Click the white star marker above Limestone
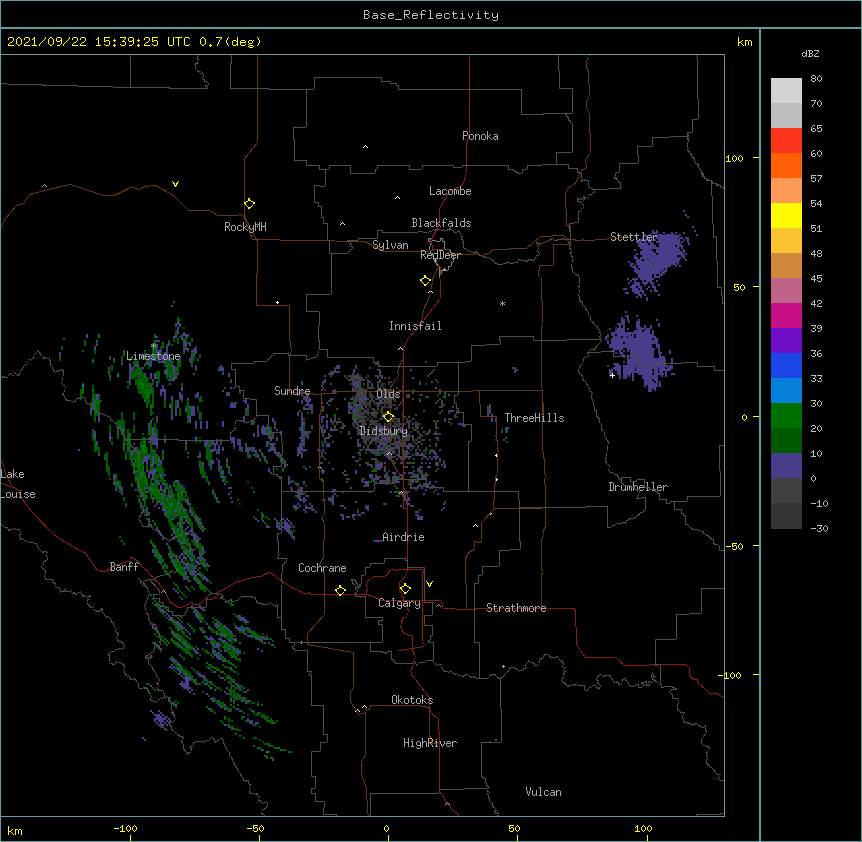This screenshot has width=862, height=842. [153, 346]
